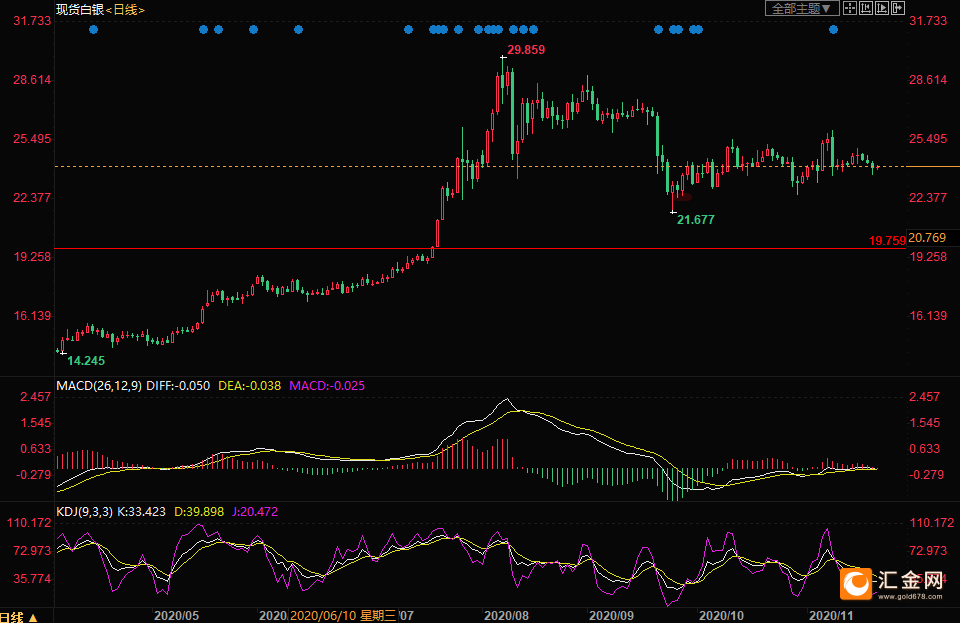Click the highlighted 2020/06/10 星期三 date label
Viewport: 960px width, 623px height.
click(x=343, y=616)
